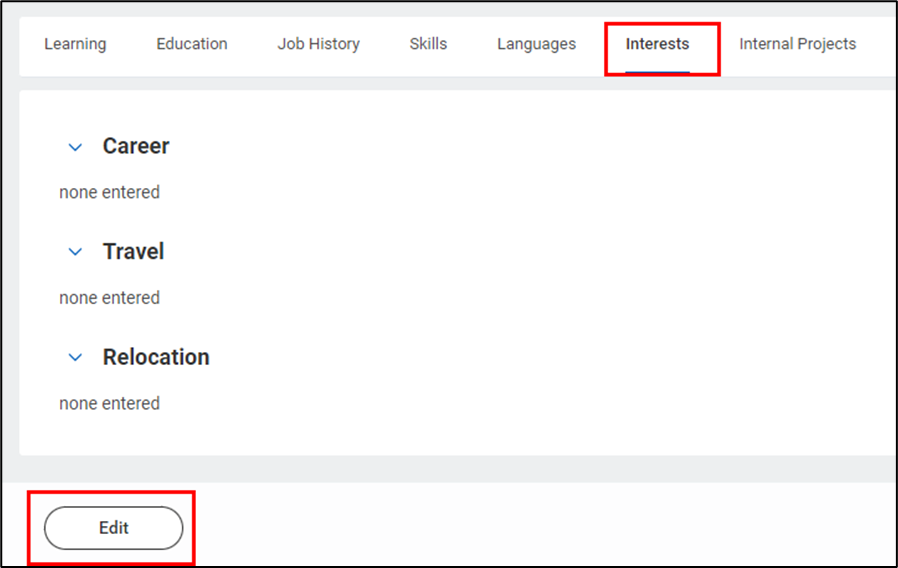
Task: Select the Skills tab
Action: [428, 44]
